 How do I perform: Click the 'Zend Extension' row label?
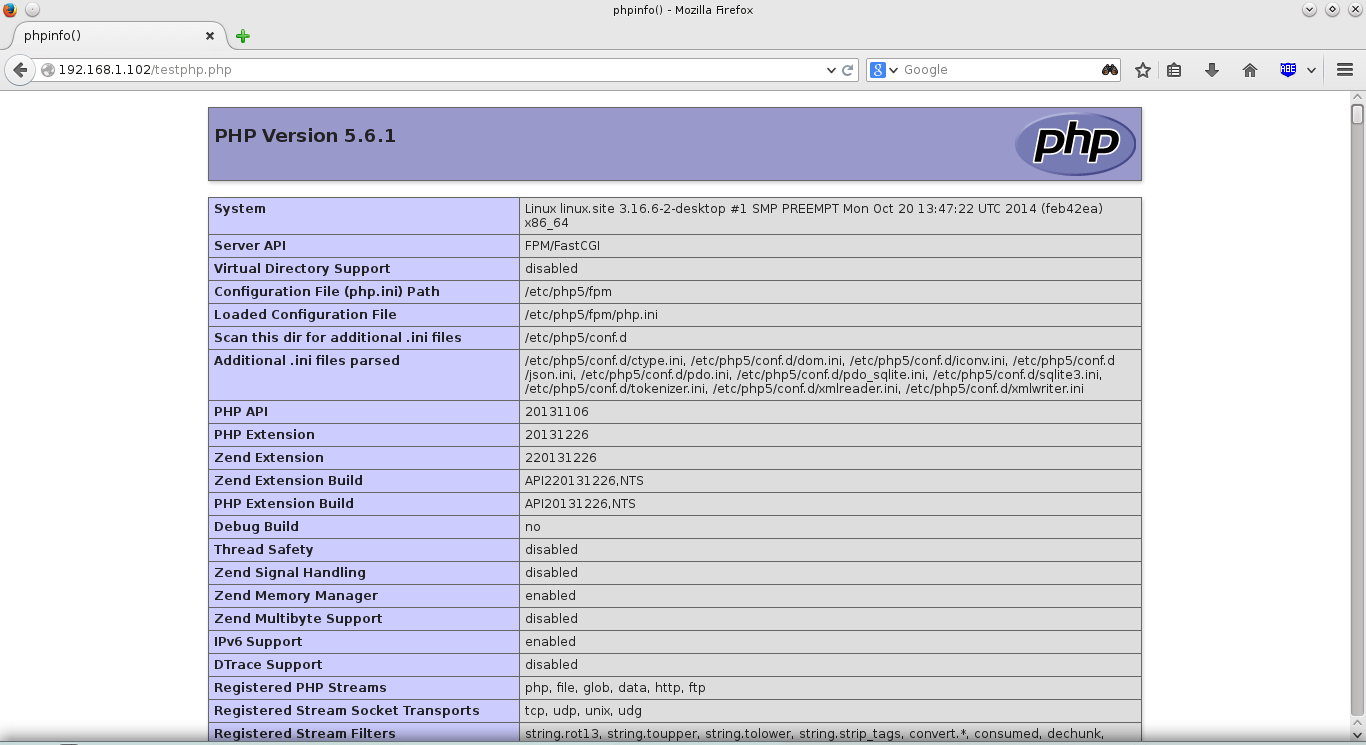(x=269, y=458)
